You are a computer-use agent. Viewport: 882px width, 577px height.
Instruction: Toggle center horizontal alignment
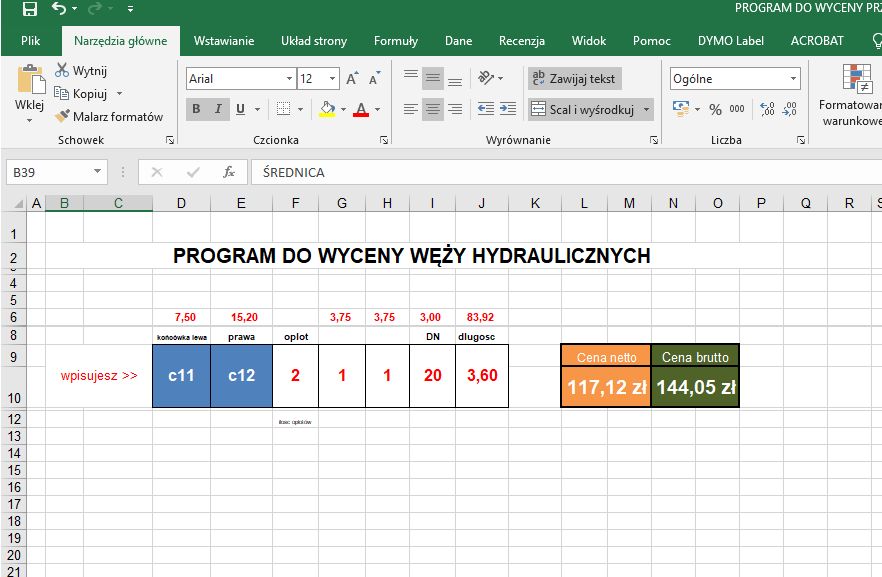click(433, 109)
